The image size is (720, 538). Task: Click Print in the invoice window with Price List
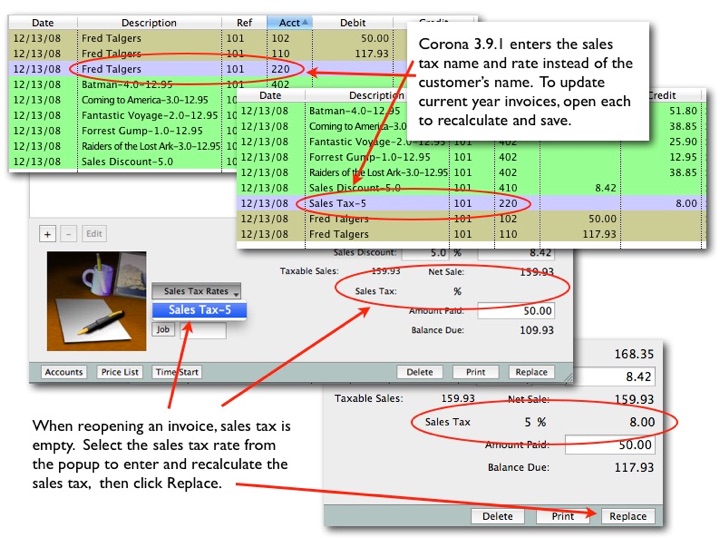pyautogui.click(x=476, y=372)
